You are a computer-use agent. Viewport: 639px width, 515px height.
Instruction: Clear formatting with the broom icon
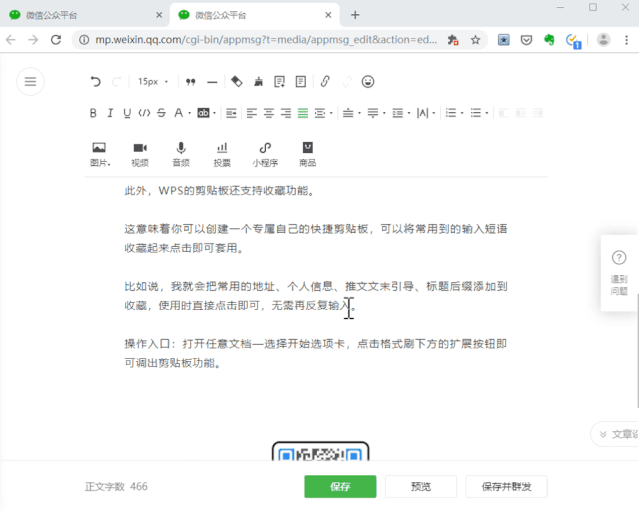pyautogui.click(x=258, y=81)
